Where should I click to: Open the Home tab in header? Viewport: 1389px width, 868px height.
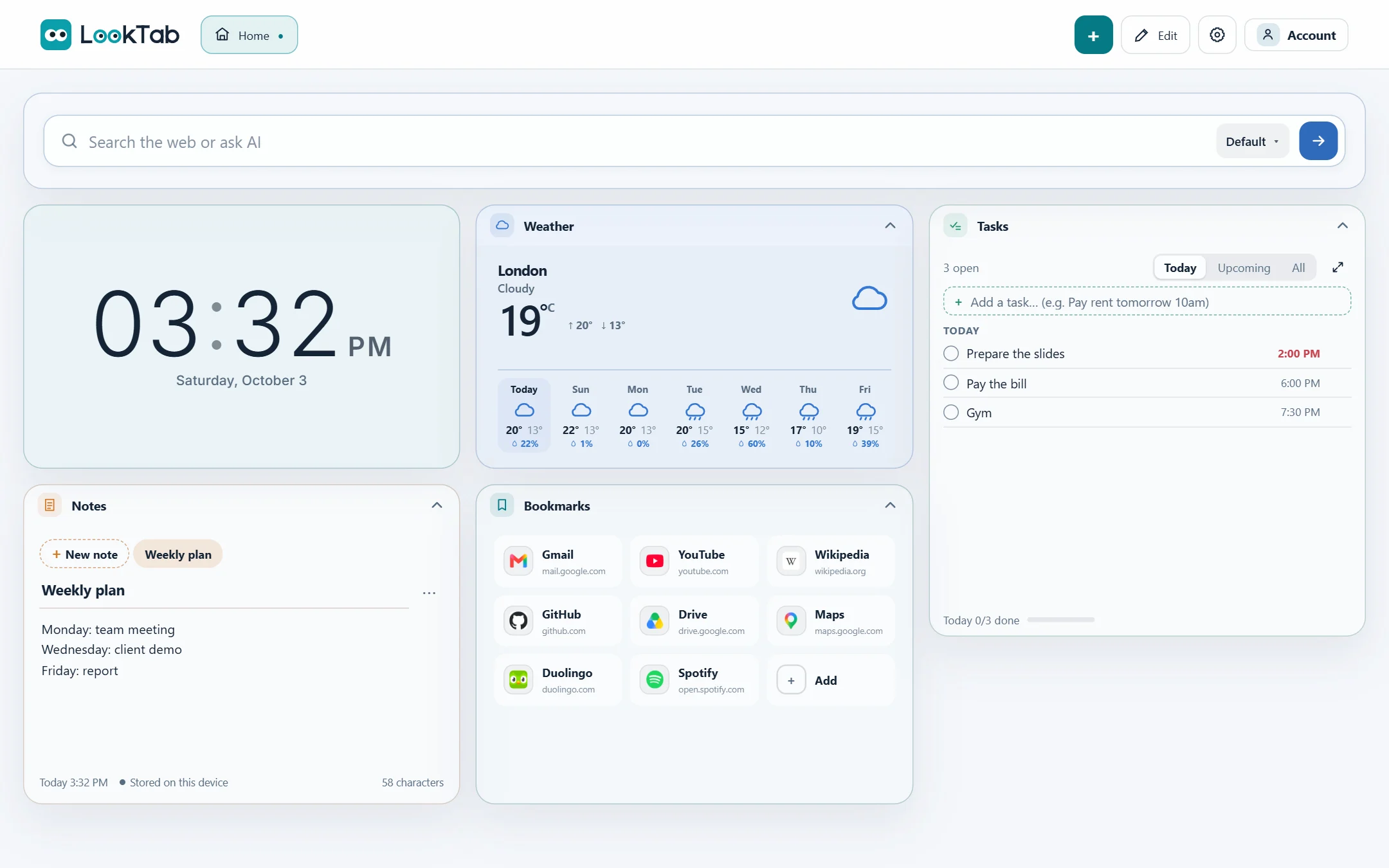click(249, 35)
